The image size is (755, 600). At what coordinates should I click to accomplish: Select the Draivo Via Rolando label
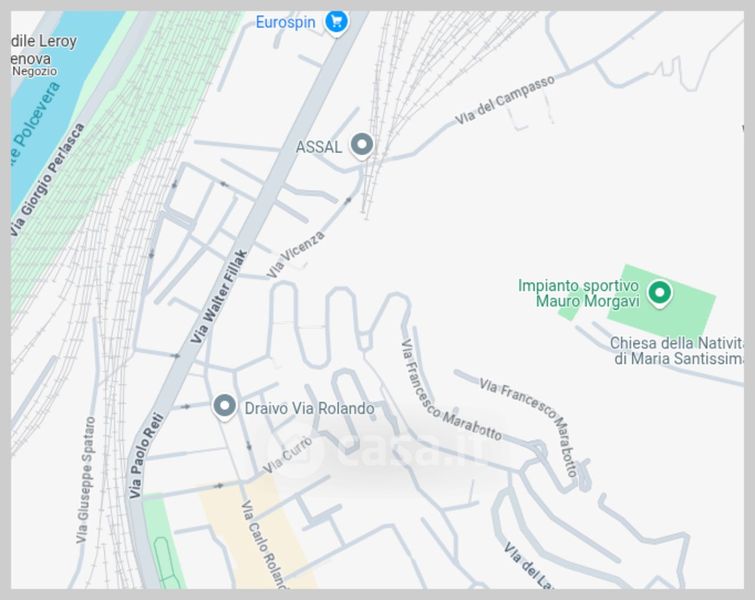(309, 408)
